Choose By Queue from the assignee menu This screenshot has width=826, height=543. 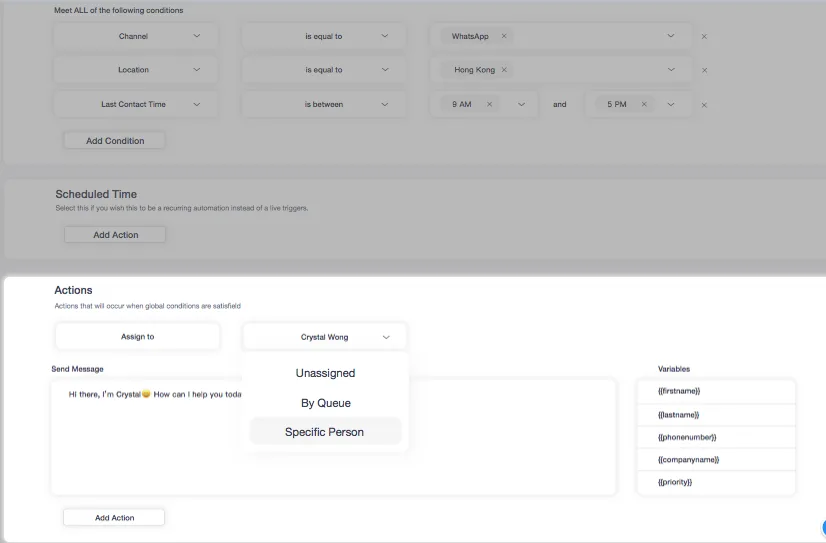coord(326,403)
